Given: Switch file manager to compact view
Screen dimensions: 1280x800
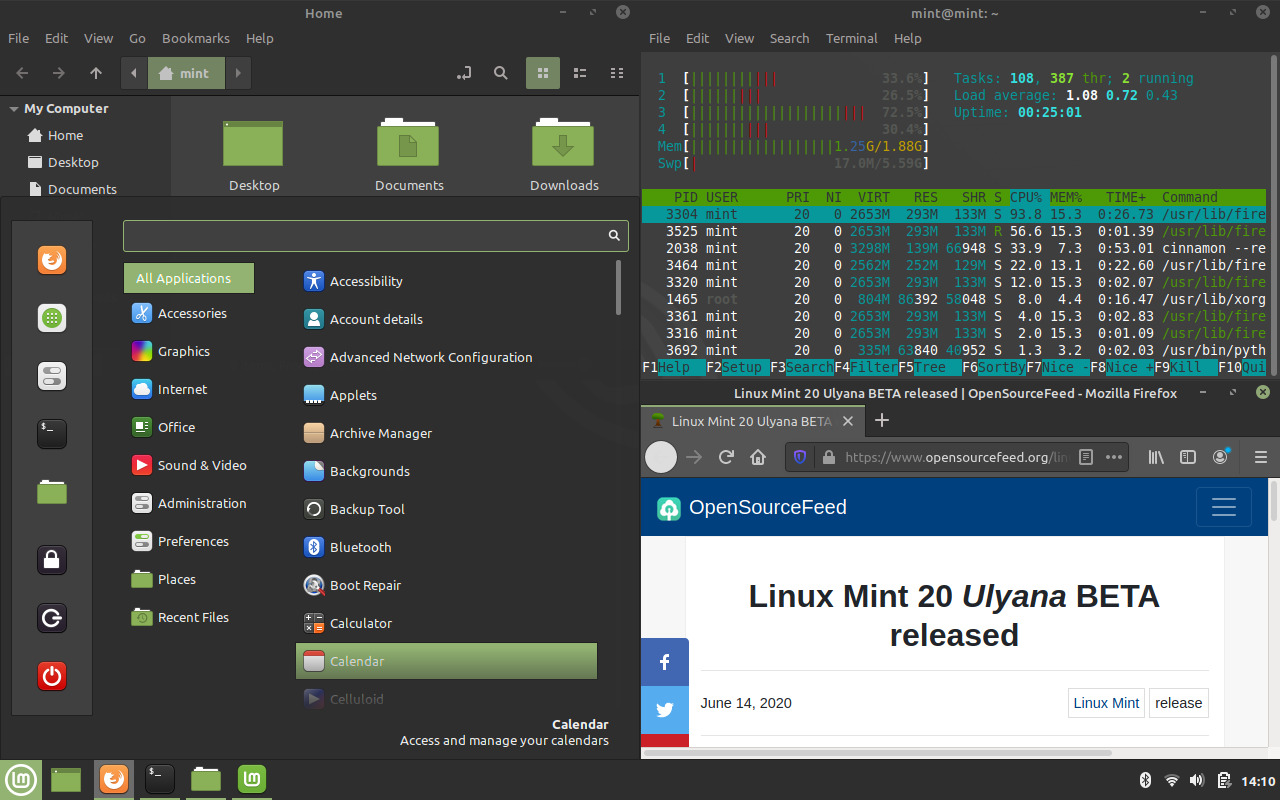Looking at the screenshot, I should click(617, 73).
